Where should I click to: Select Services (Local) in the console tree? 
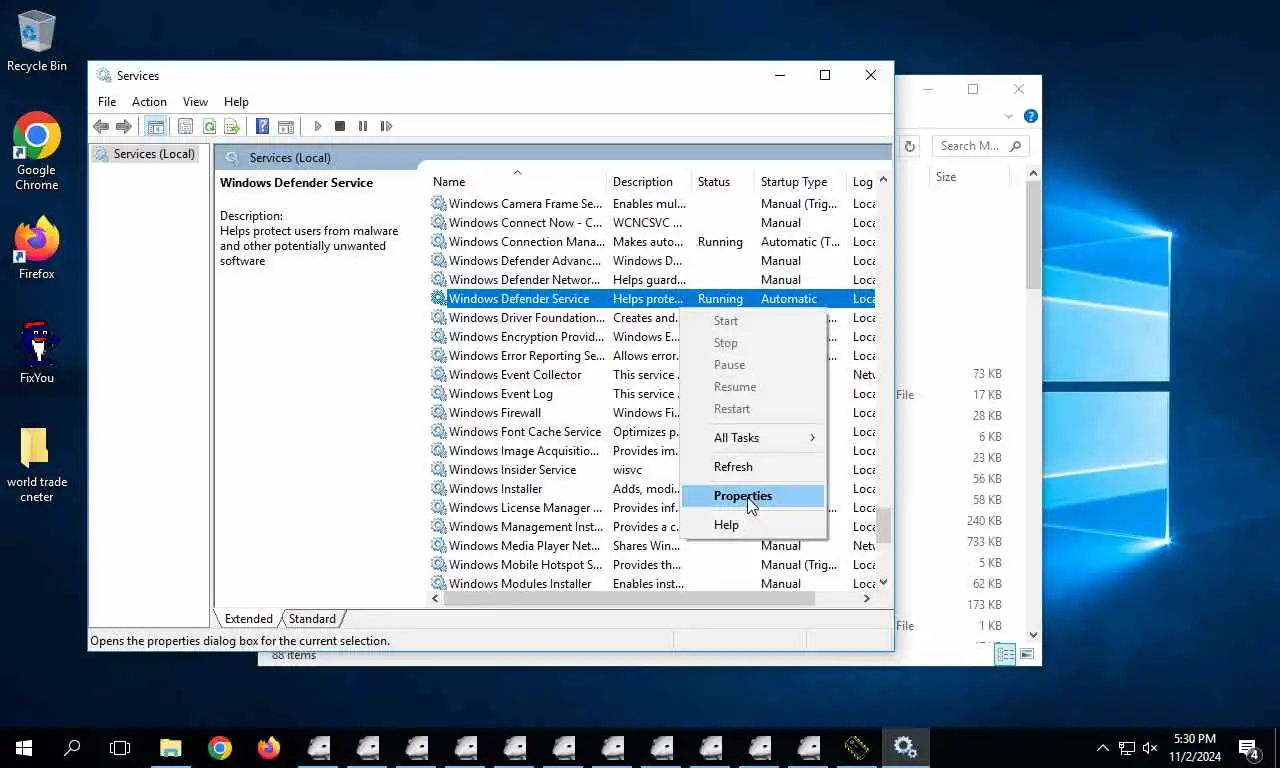point(146,154)
